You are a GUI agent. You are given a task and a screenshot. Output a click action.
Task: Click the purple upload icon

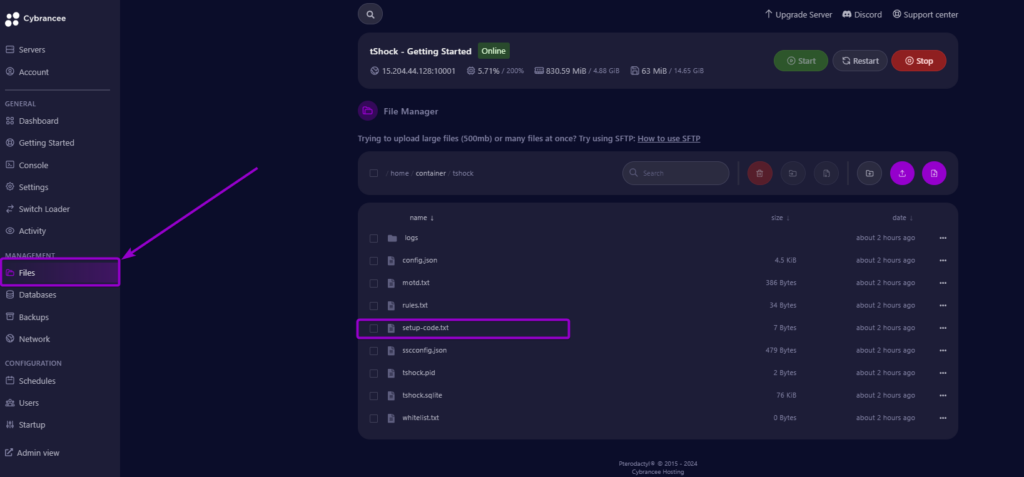[x=902, y=173]
